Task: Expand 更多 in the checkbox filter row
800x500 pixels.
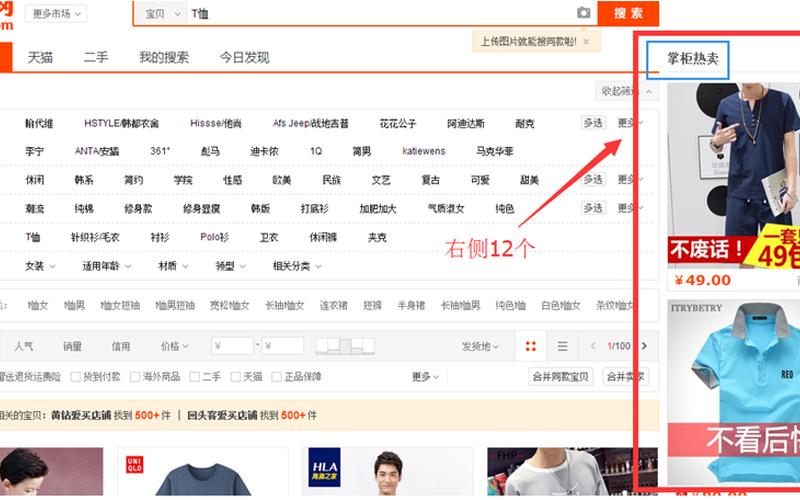Action: pyautogui.click(x=426, y=377)
